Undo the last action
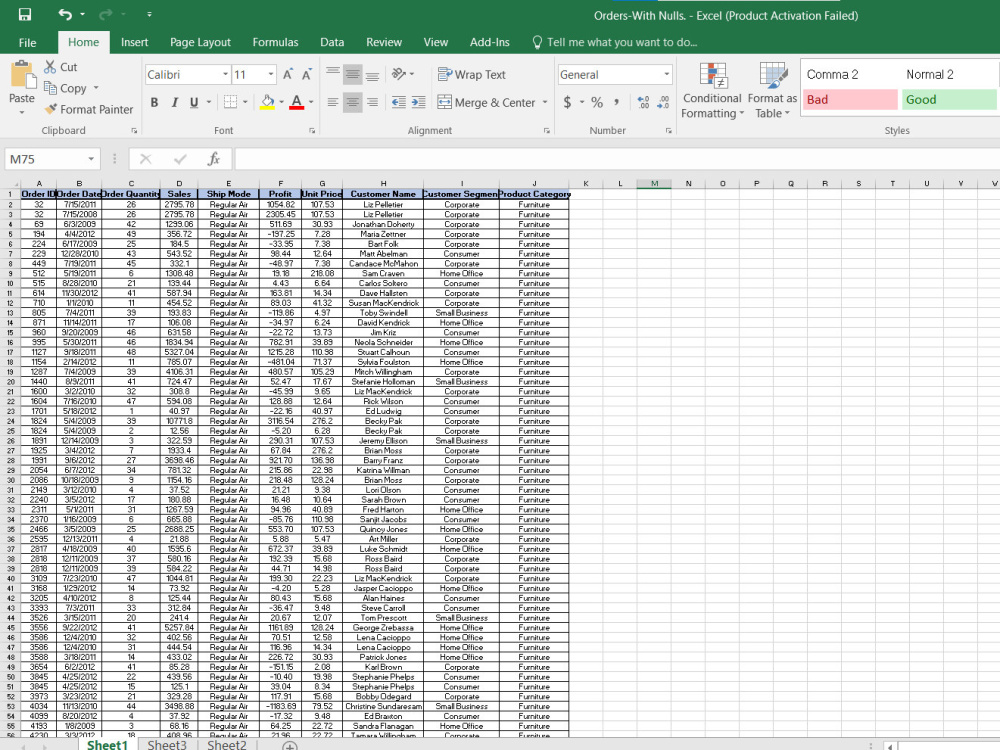 (x=65, y=14)
